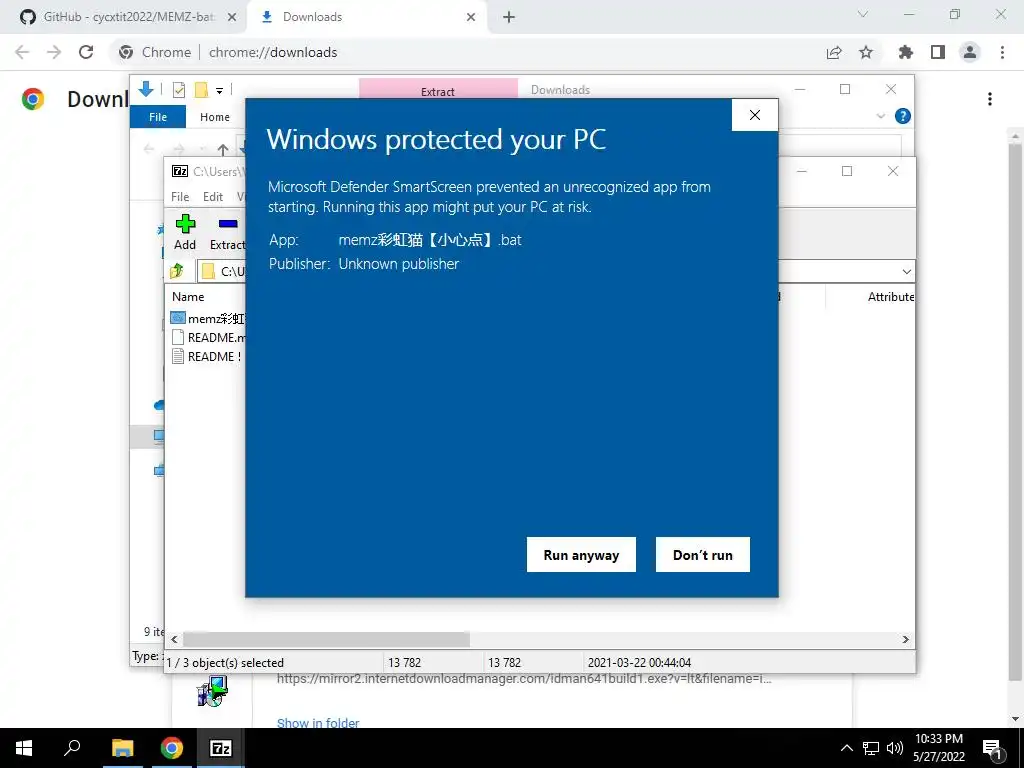Image resolution: width=1024 pixels, height=768 pixels.
Task: Open Windows taskbar search
Action: [x=72, y=748]
